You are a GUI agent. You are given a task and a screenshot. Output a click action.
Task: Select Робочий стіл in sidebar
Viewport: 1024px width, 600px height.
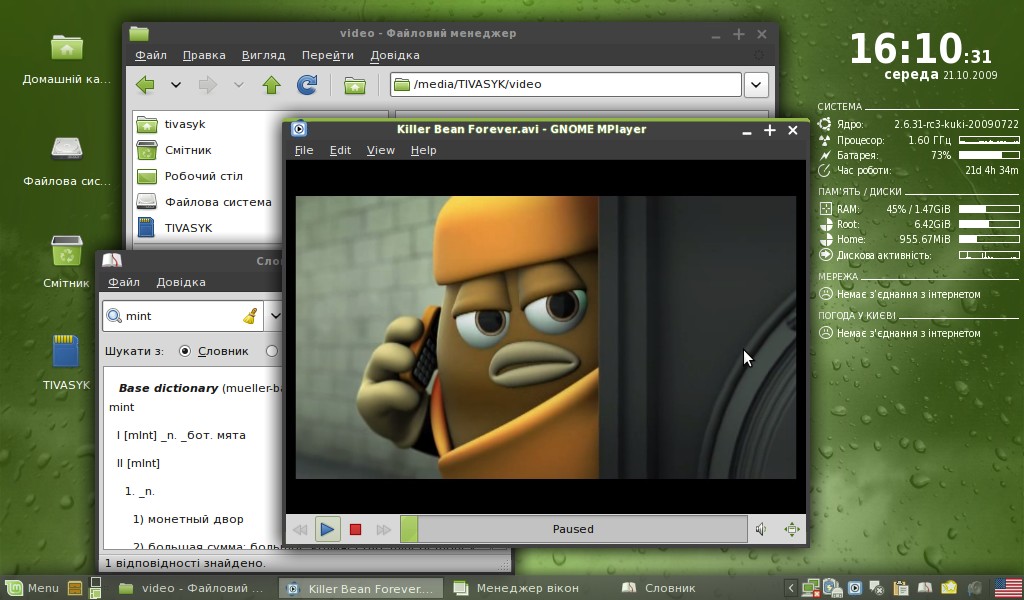[206, 176]
